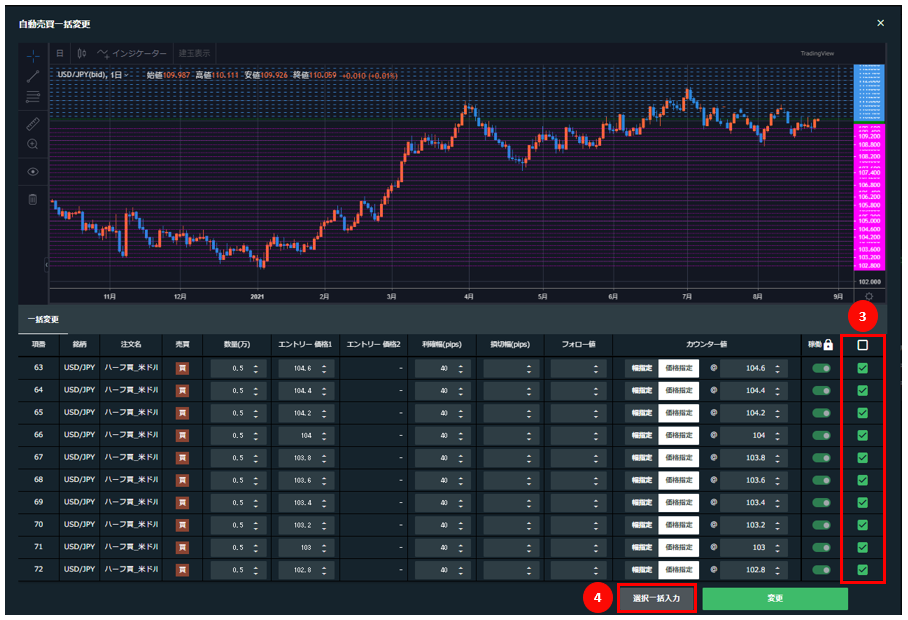Click the 買 badge in row 65
This screenshot has width=908, height=620.
click(182, 413)
